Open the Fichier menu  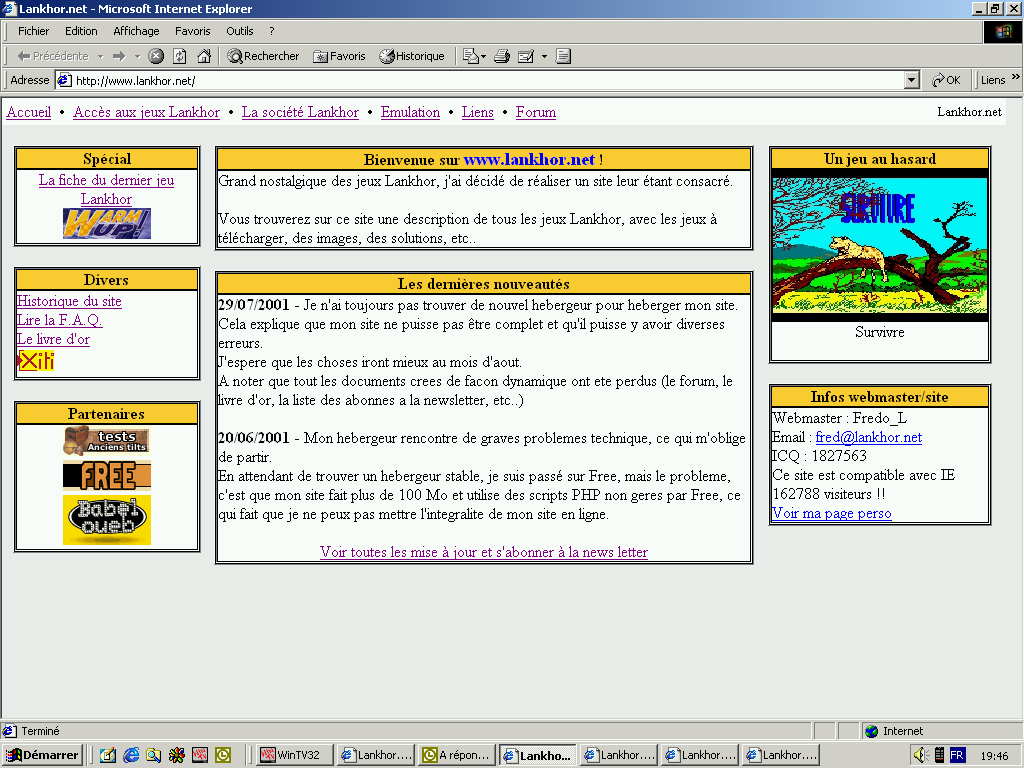point(33,31)
